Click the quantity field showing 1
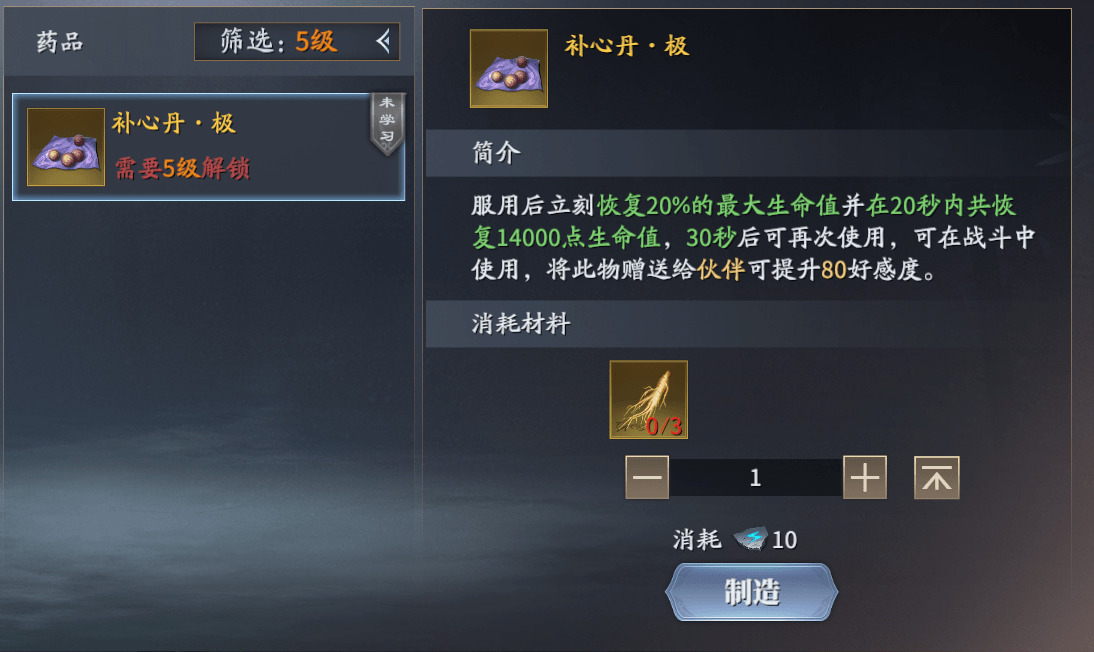Image resolution: width=1094 pixels, height=652 pixels. coord(756,477)
